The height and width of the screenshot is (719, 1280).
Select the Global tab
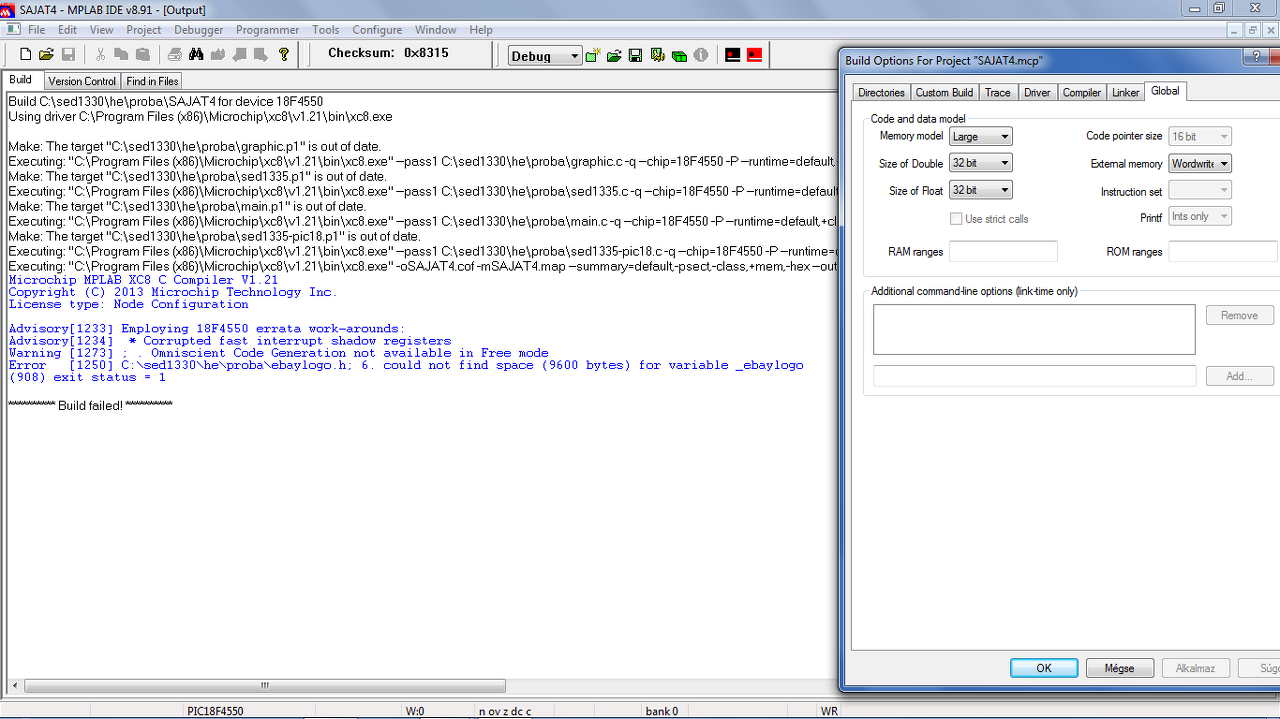pos(1165,91)
